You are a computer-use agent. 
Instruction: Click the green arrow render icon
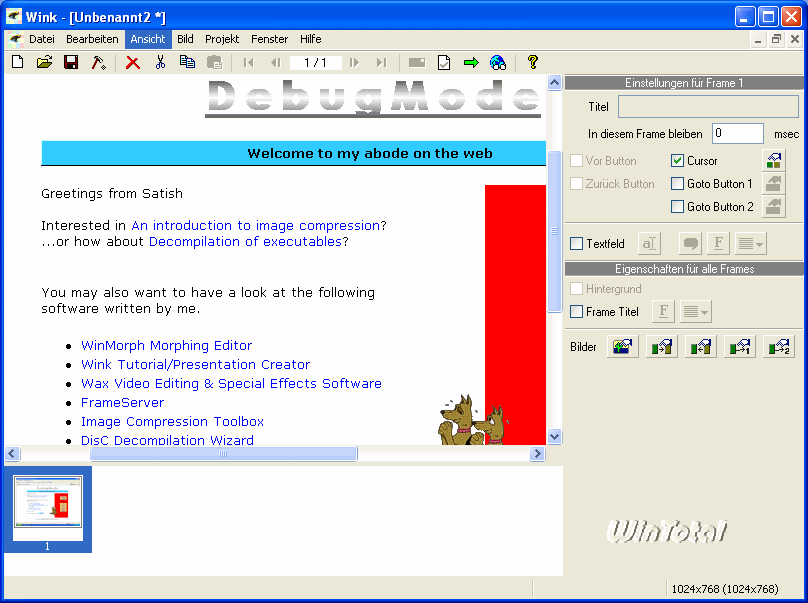click(471, 62)
